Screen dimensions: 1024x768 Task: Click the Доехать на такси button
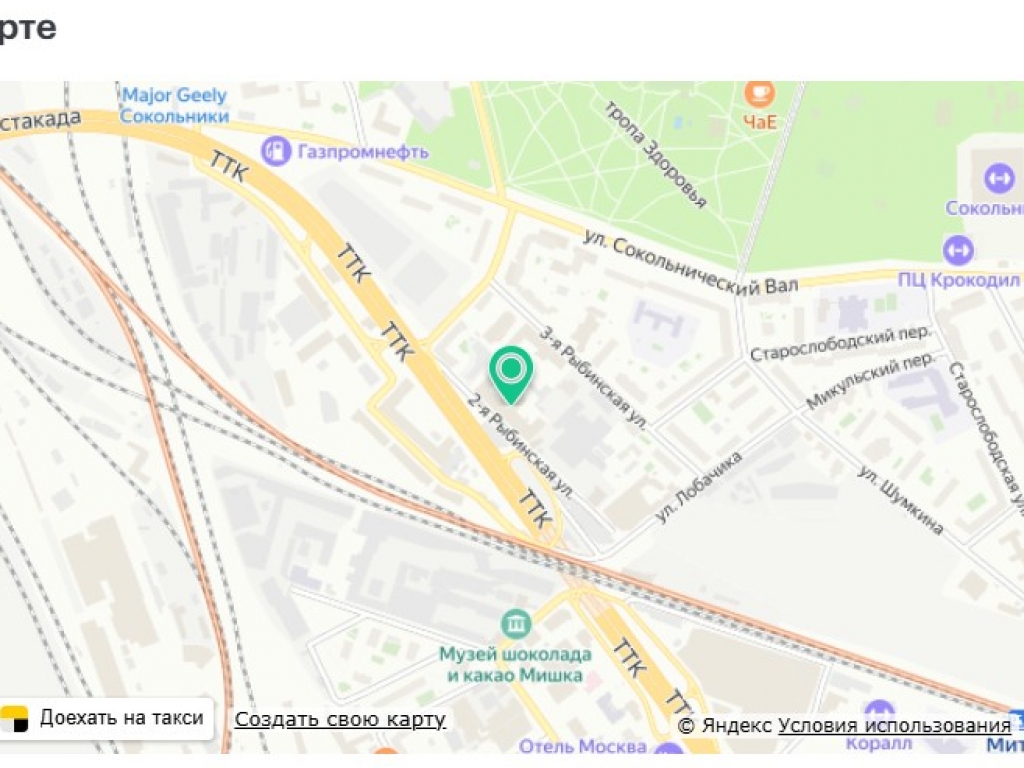(106, 718)
